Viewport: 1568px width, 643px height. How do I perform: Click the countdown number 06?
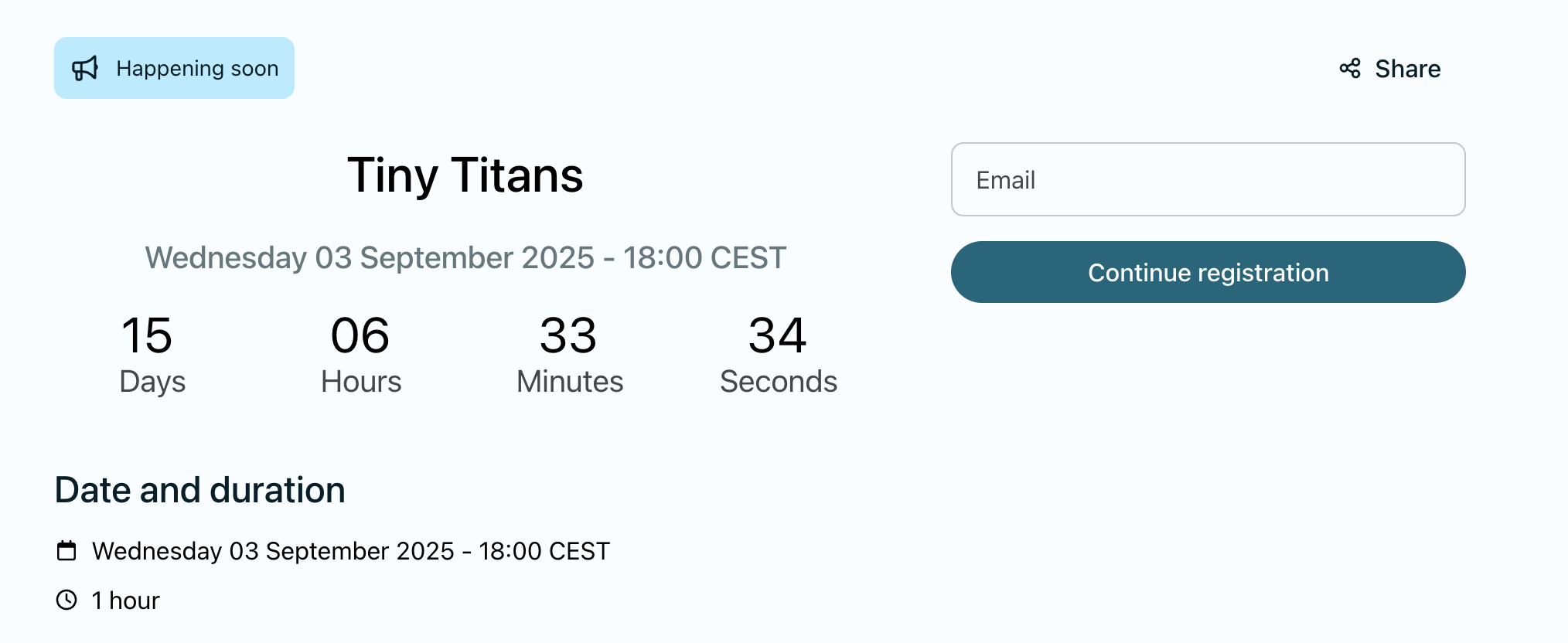360,335
